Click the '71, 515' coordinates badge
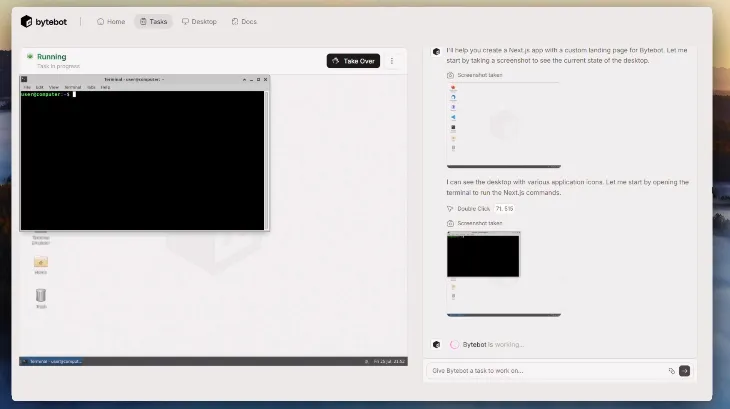Image resolution: width=730 pixels, height=409 pixels. [x=505, y=209]
